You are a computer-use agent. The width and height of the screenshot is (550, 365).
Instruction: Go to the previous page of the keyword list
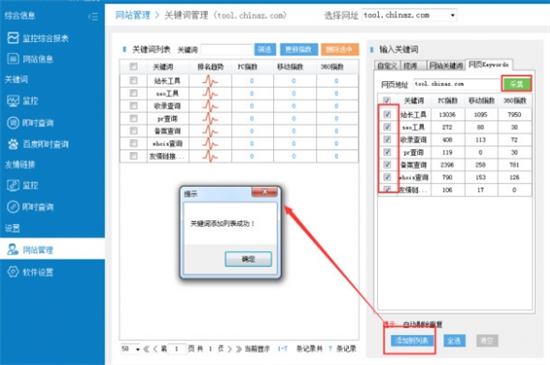[x=155, y=349]
